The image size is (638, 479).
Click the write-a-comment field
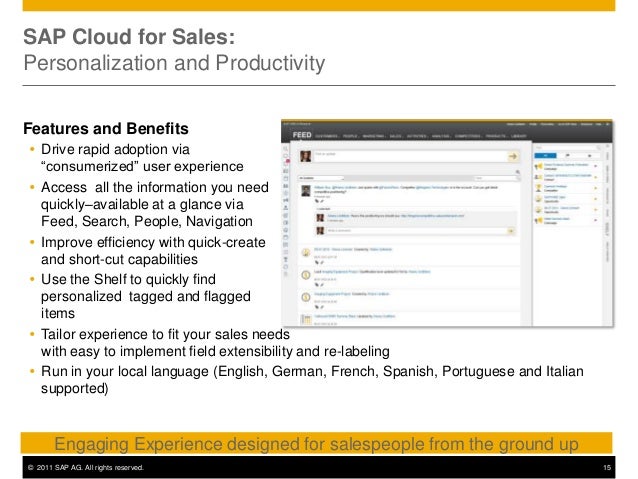pyautogui.click(x=416, y=231)
